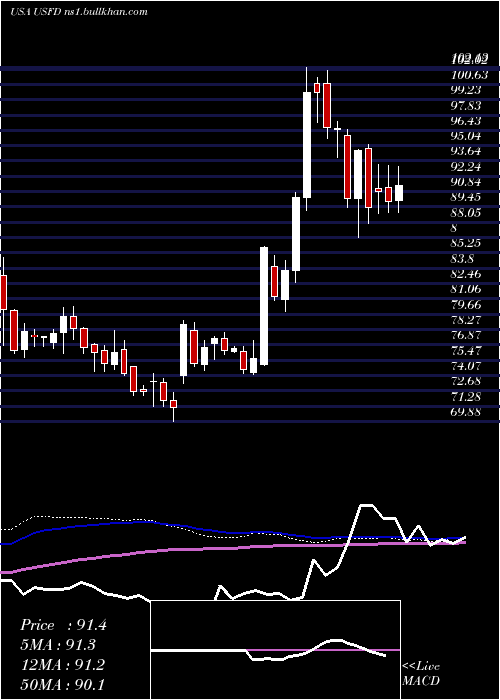
Task: Select the 93.64 price axis label
Action: (466, 151)
